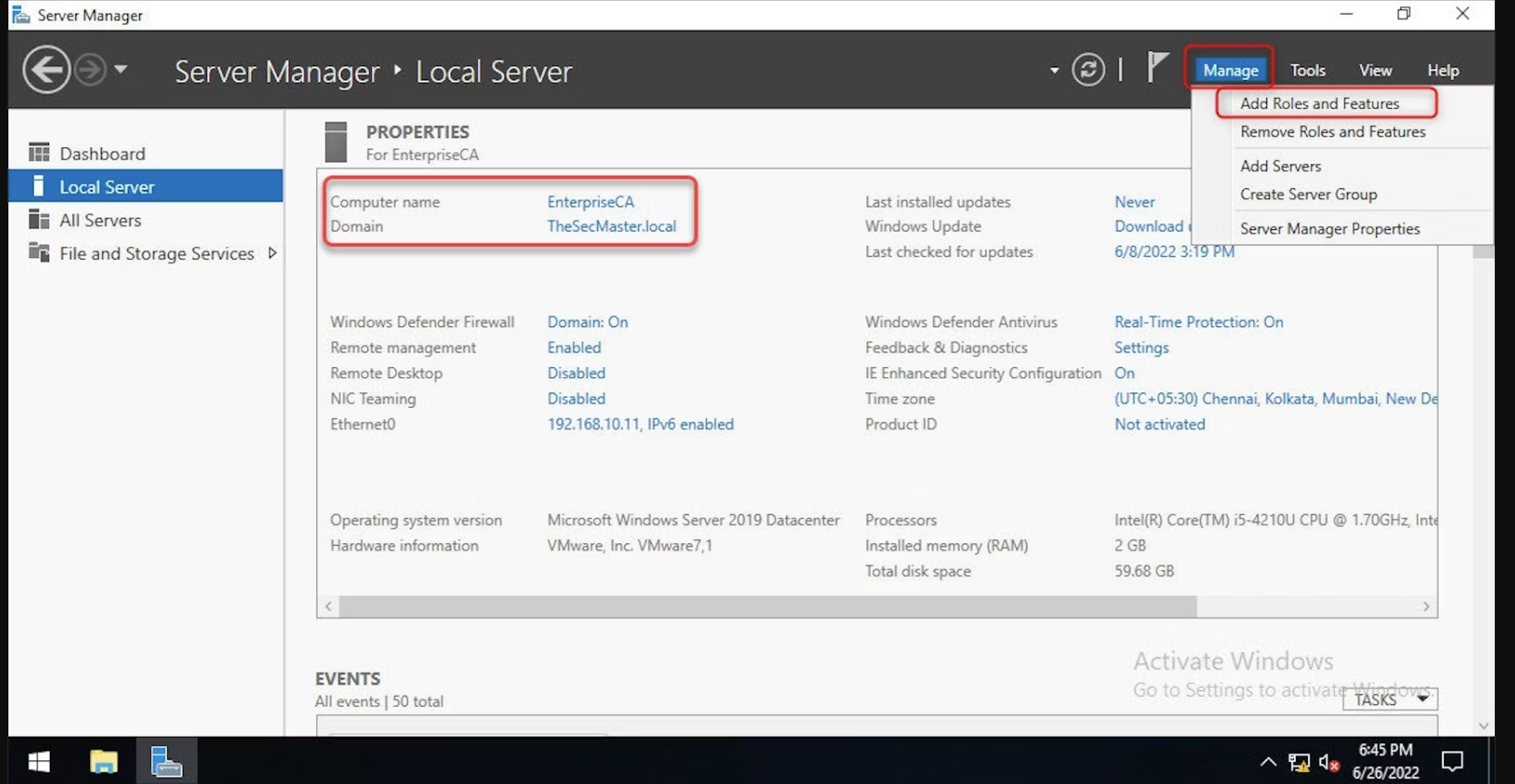
Task: Expand File and Storage Services arrow
Action: pos(272,253)
